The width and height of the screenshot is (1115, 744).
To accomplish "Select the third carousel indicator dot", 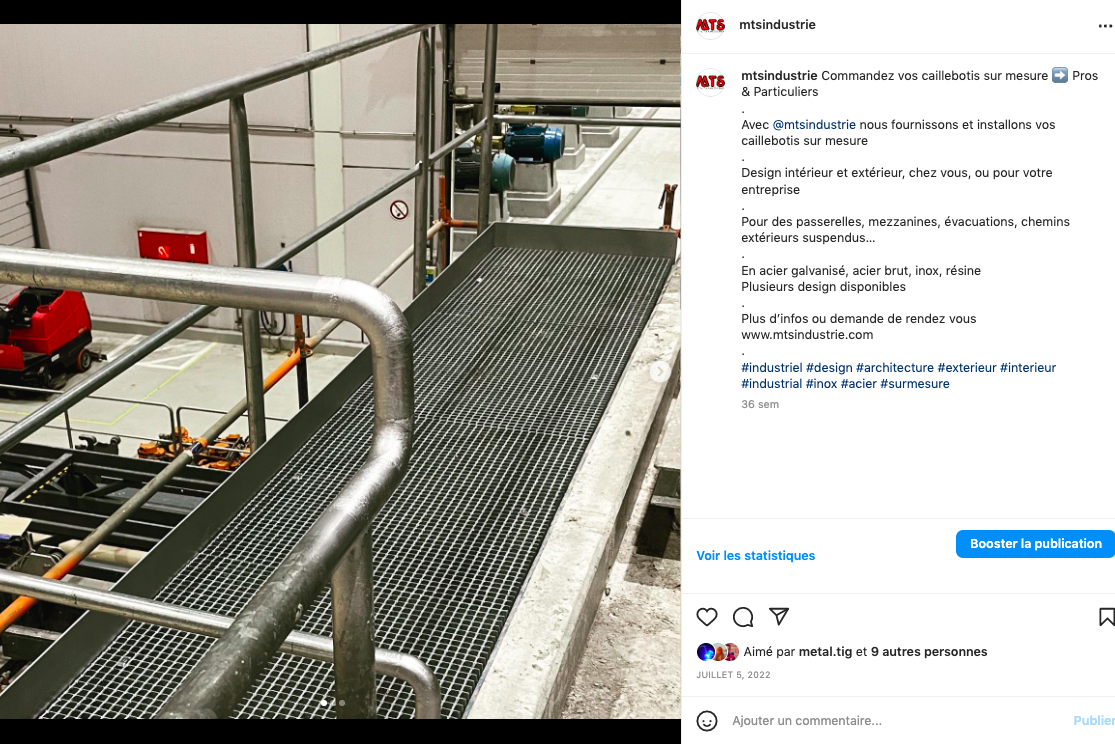I will [x=342, y=703].
